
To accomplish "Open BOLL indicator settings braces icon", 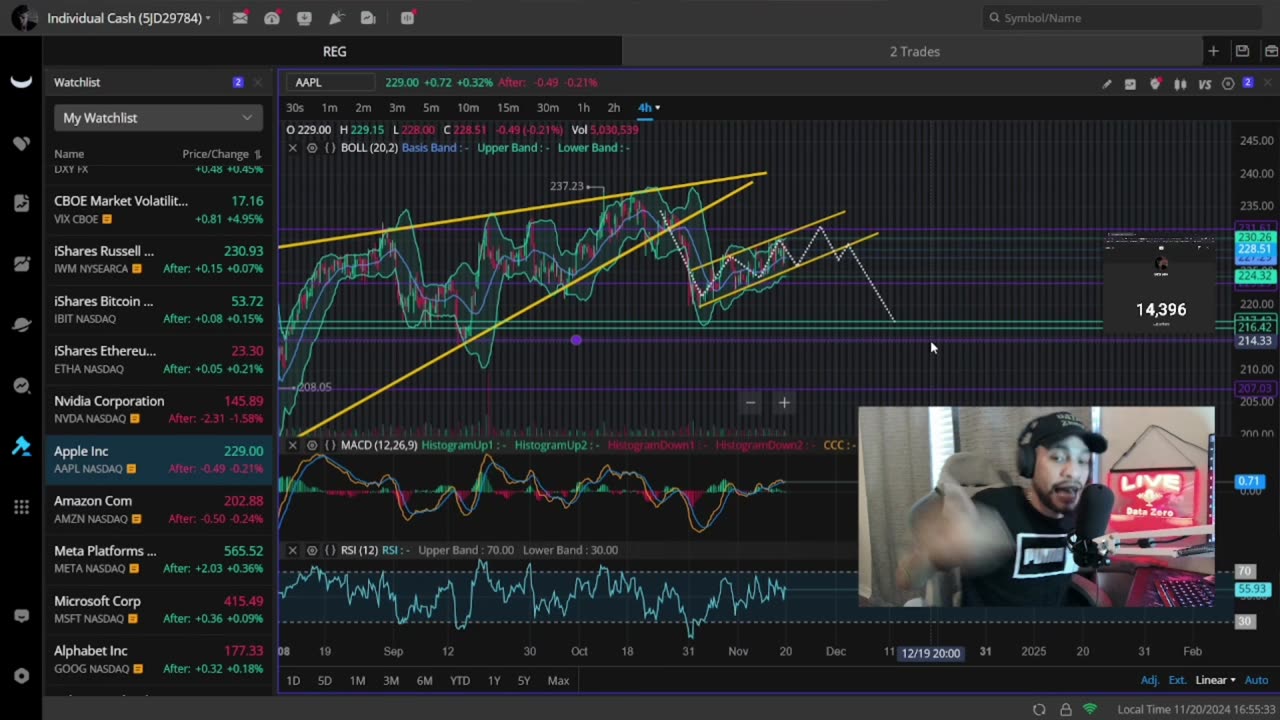I will tap(330, 148).
